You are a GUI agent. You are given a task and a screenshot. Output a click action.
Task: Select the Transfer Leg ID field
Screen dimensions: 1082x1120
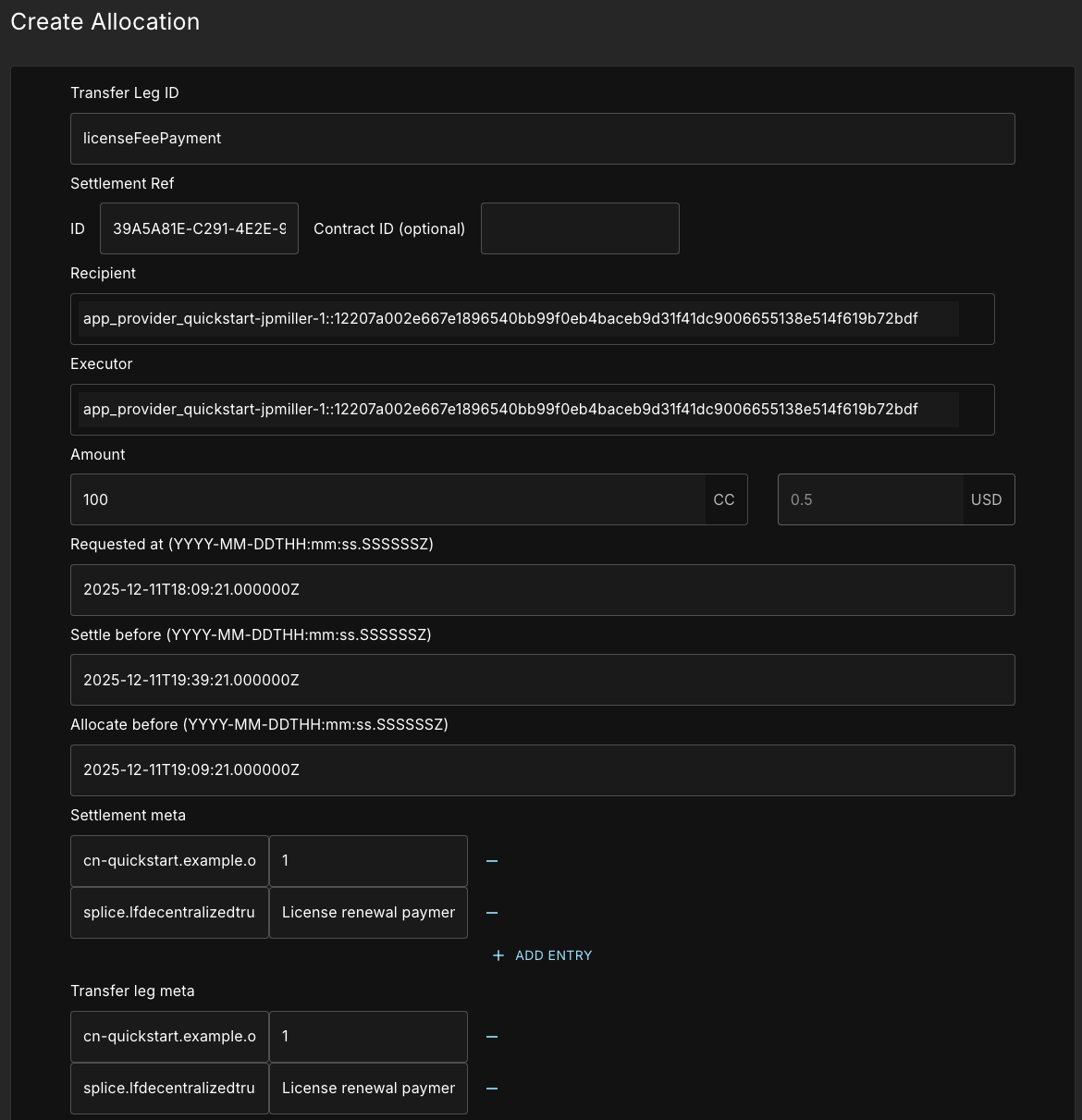(x=542, y=138)
